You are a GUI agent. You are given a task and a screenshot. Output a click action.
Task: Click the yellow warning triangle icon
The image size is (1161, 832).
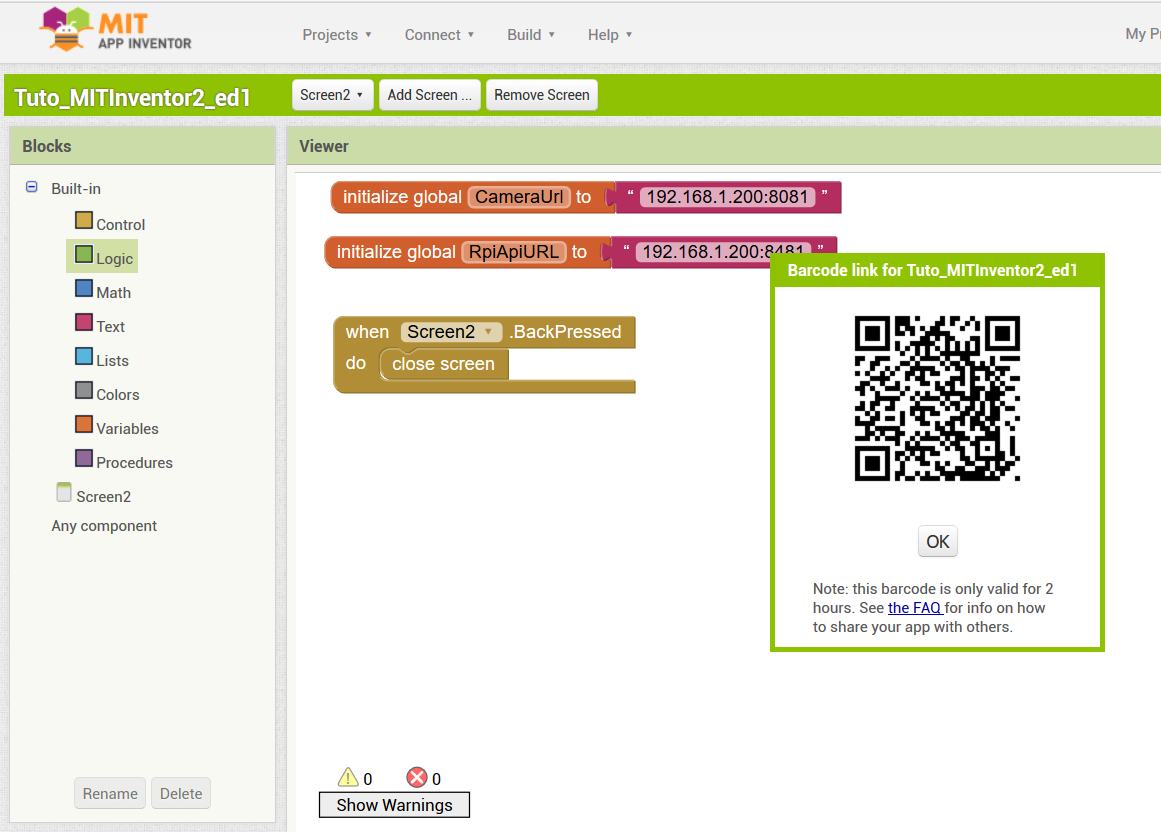click(348, 777)
